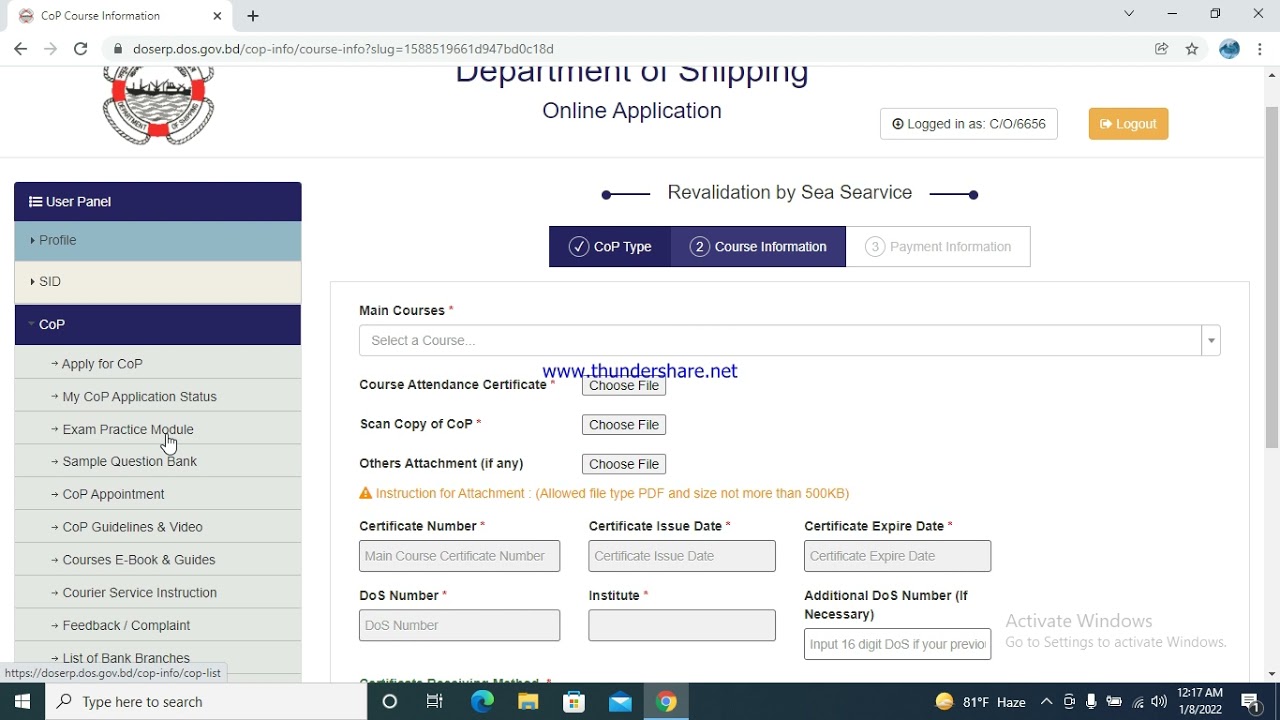
Task: Click the page vertical scrollbar
Action: pyautogui.click(x=1272, y=276)
